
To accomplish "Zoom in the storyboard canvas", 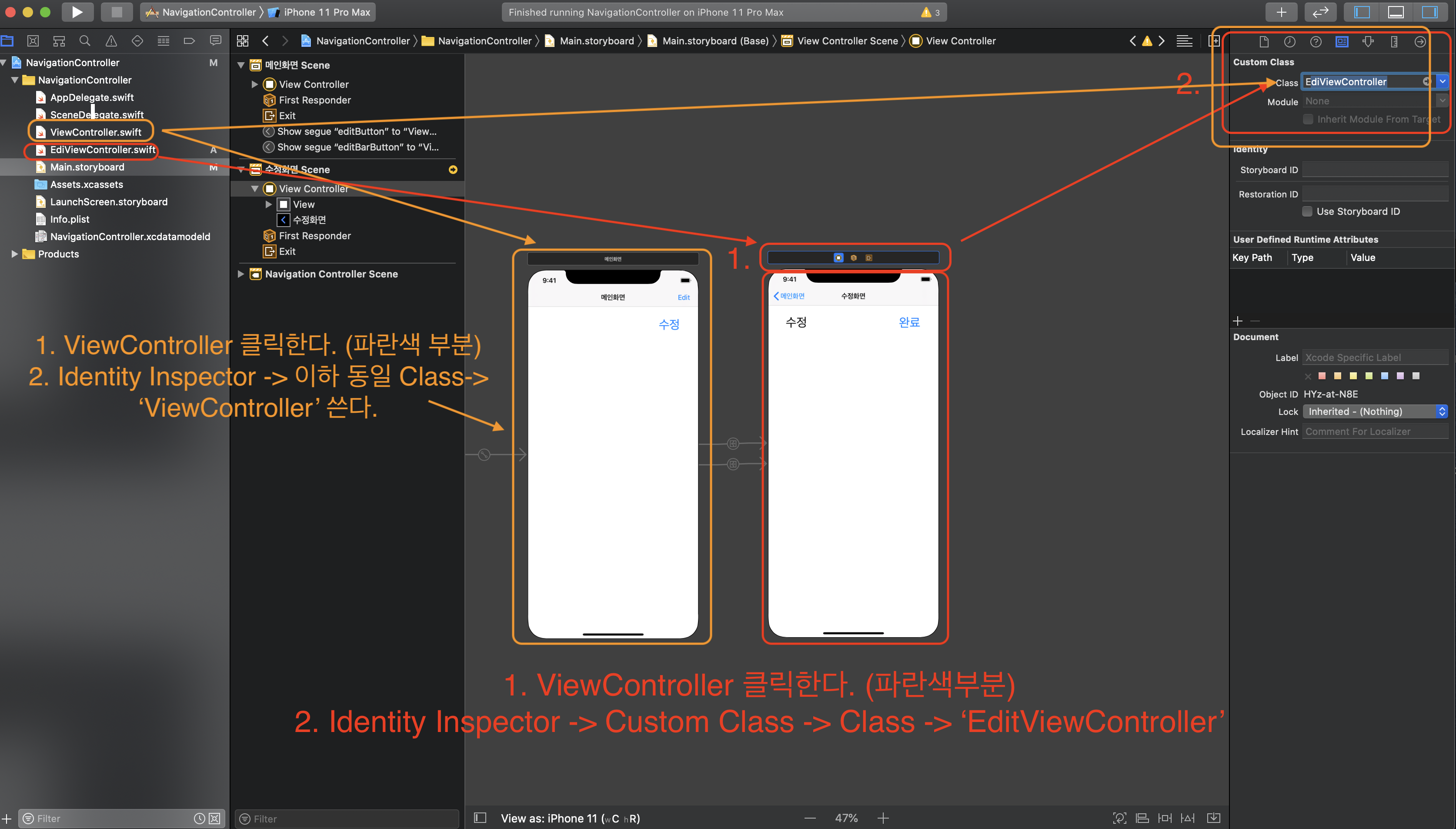I will (883, 818).
